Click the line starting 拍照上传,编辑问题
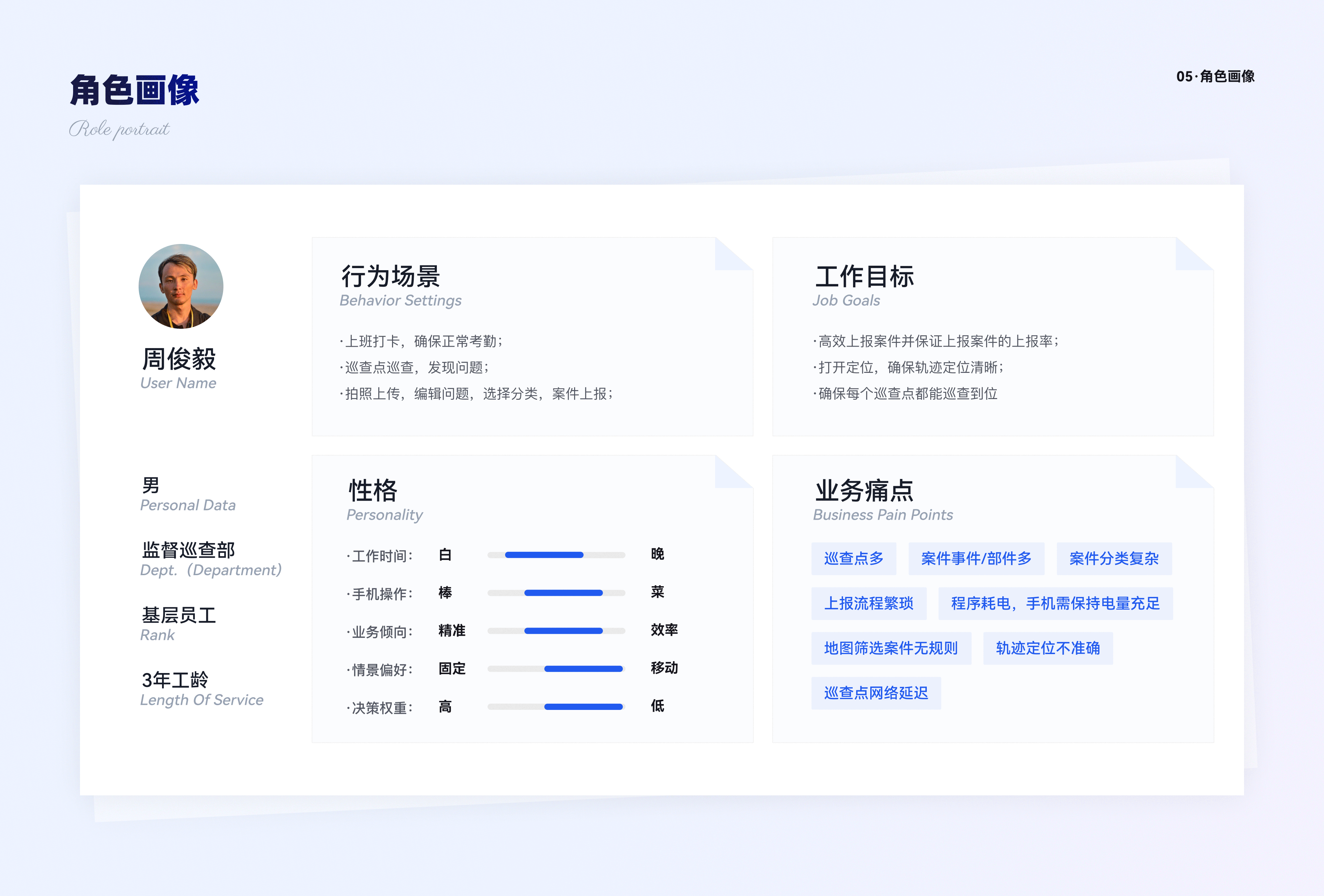The width and height of the screenshot is (1324, 896). coord(476,394)
